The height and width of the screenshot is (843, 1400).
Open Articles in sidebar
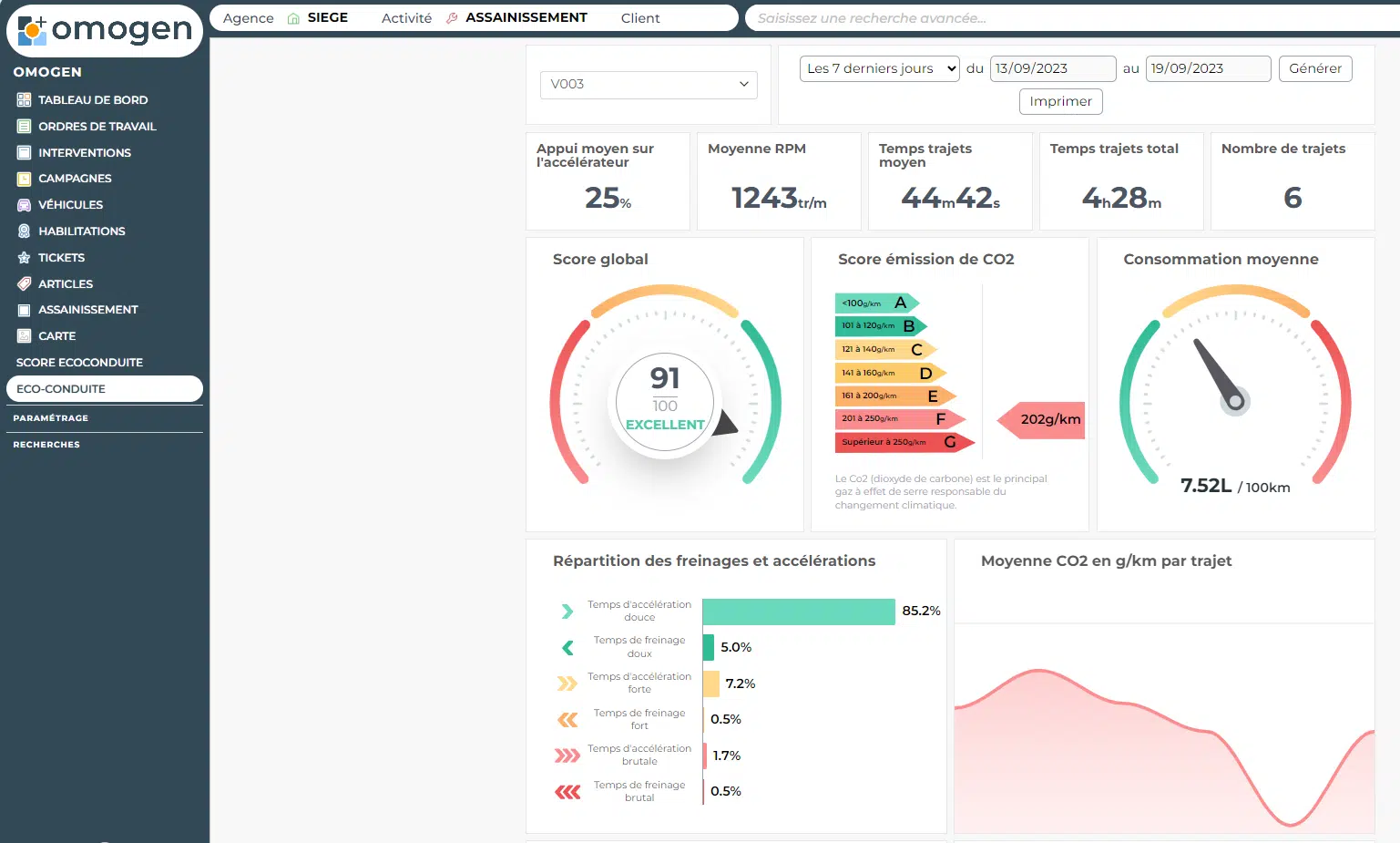(x=66, y=284)
